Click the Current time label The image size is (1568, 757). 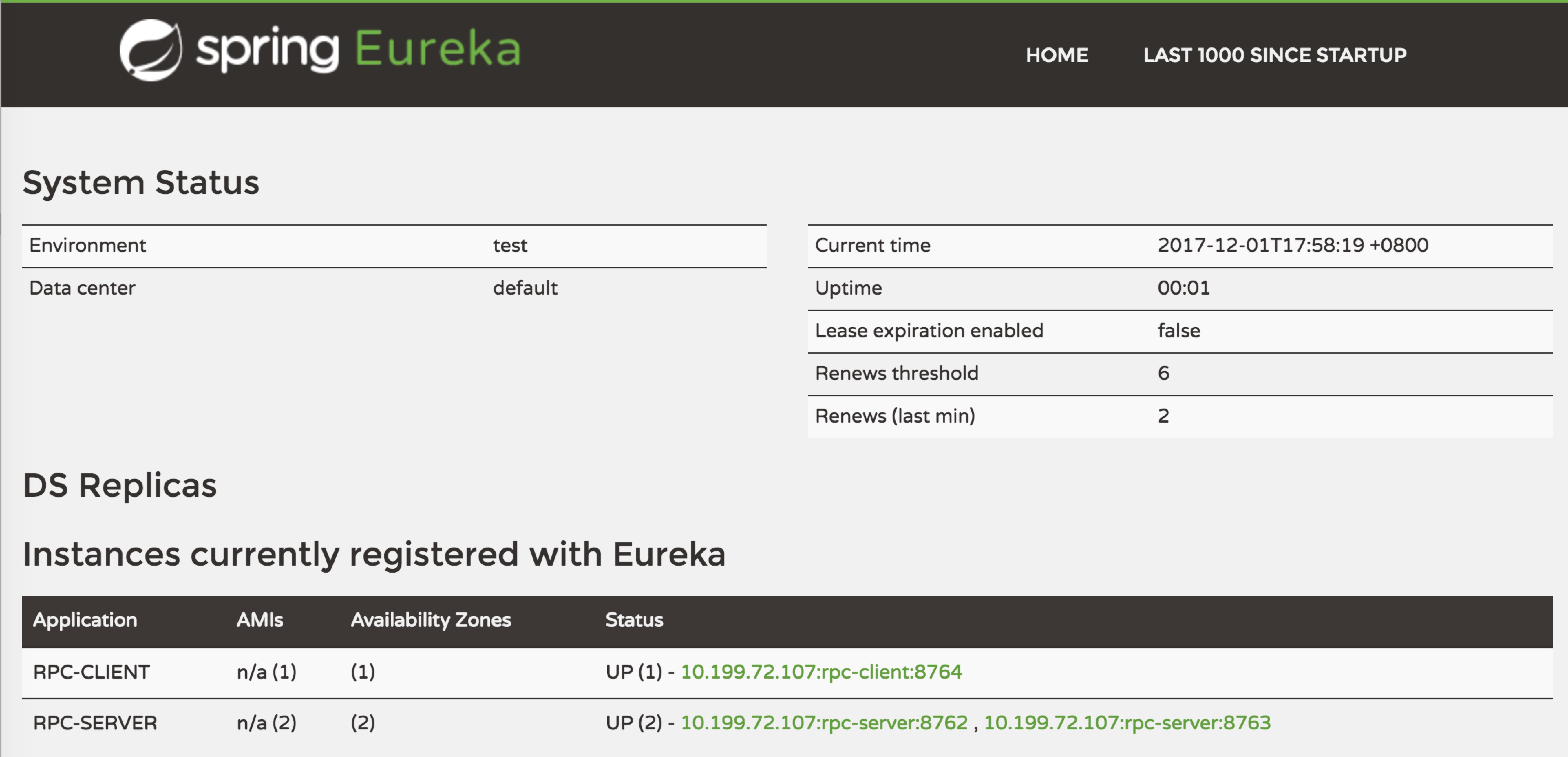point(873,245)
